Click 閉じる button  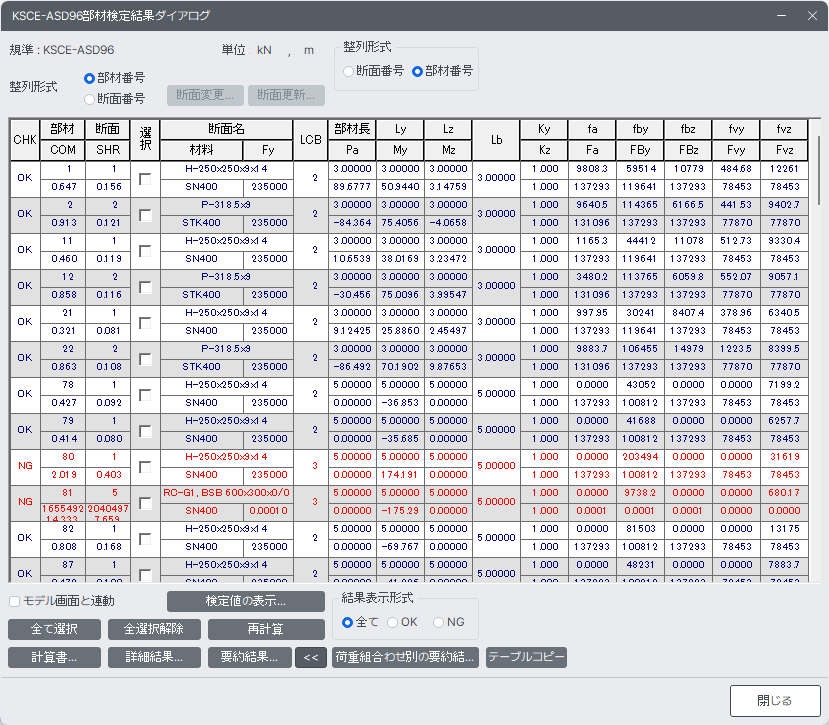pyautogui.click(x=775, y=701)
